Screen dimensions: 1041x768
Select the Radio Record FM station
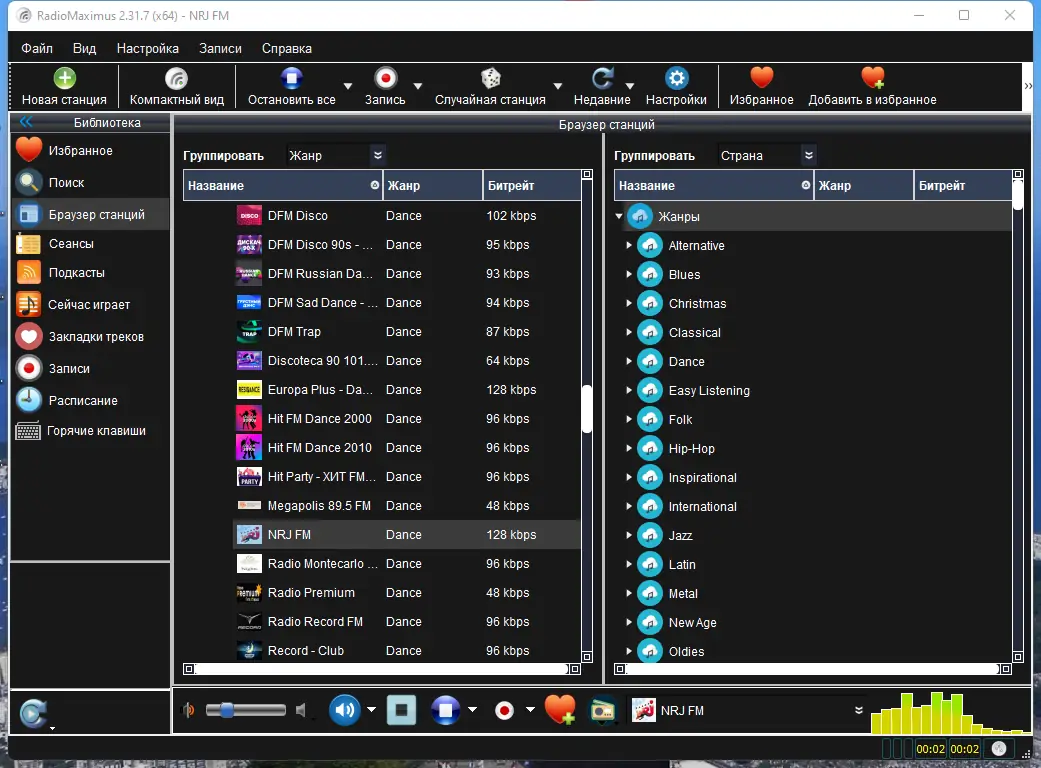coord(407,621)
